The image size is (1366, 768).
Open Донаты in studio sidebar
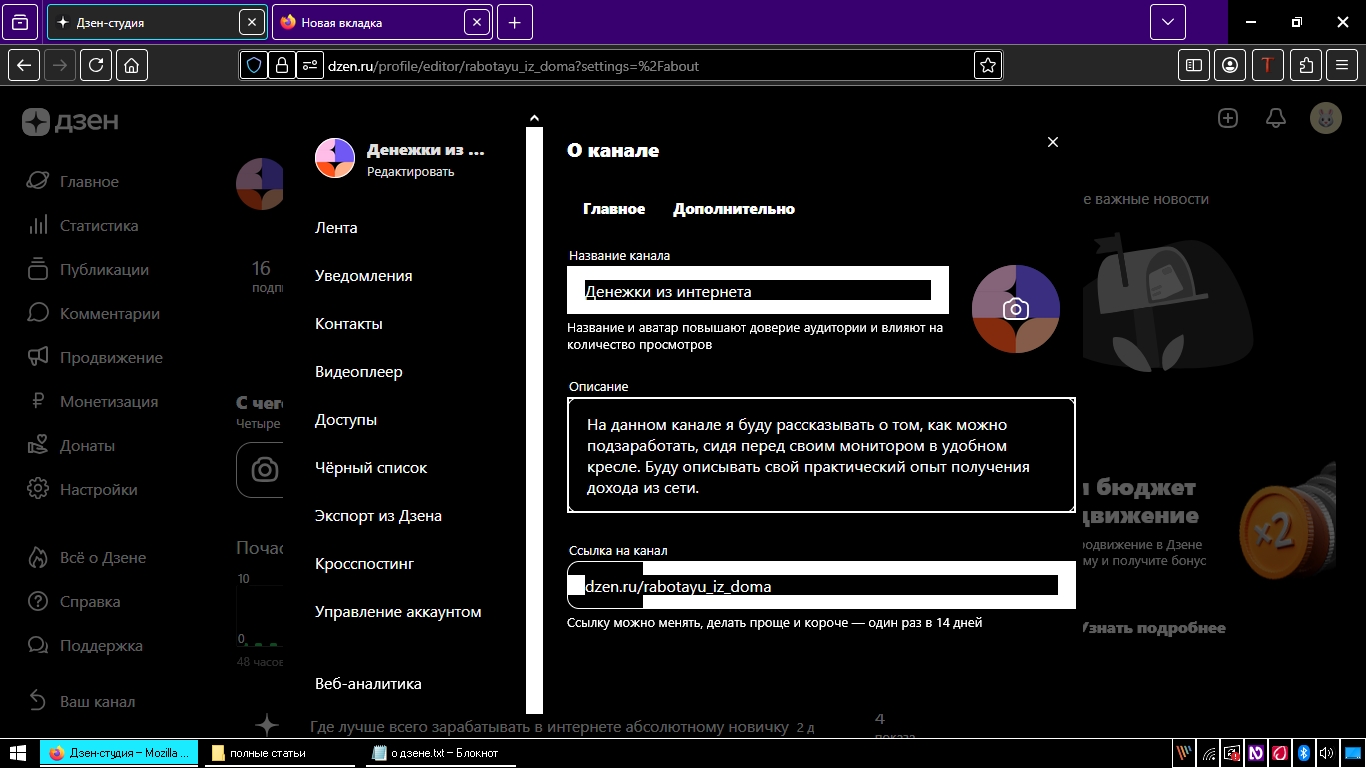[x=71, y=446]
